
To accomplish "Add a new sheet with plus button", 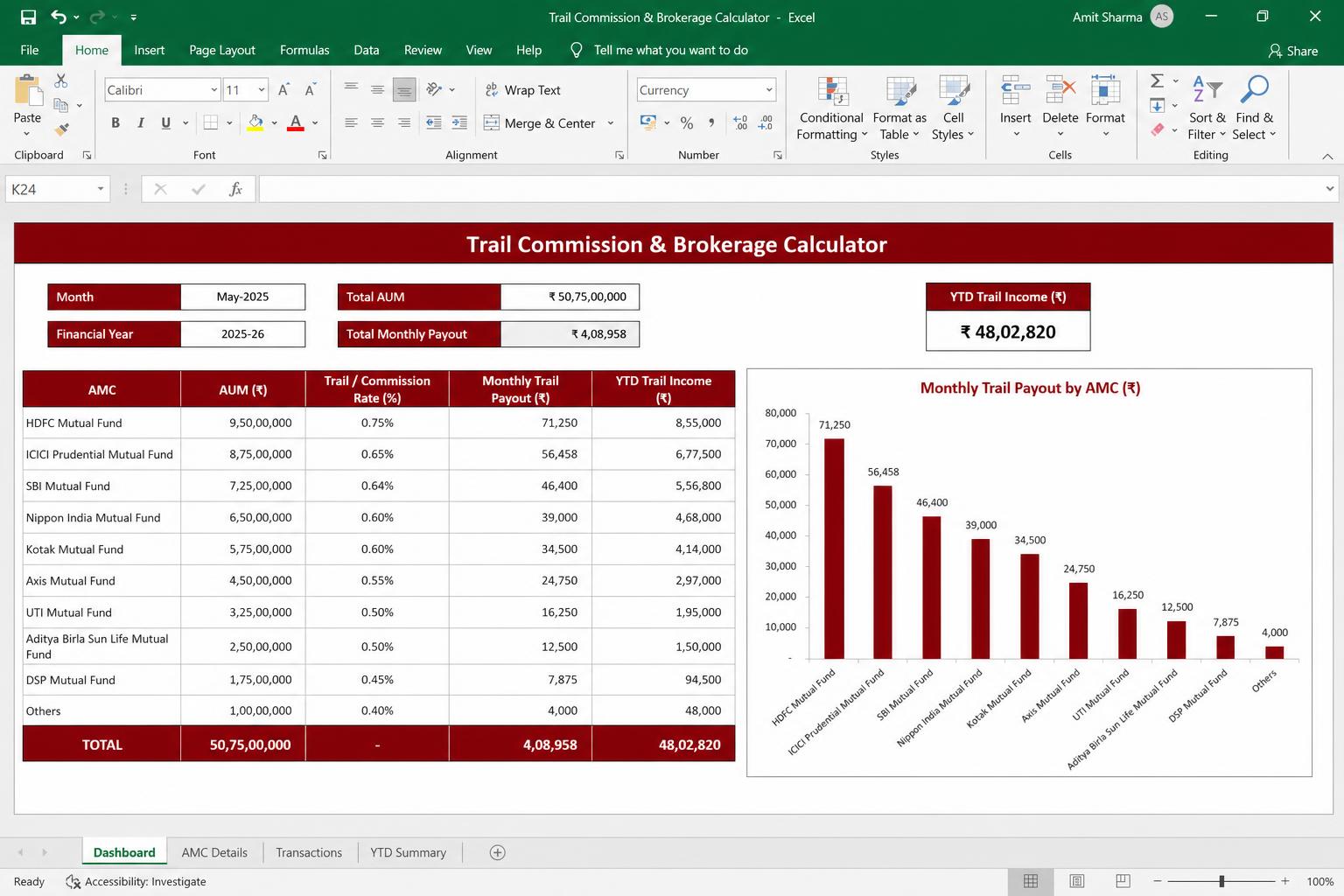I will tap(497, 852).
